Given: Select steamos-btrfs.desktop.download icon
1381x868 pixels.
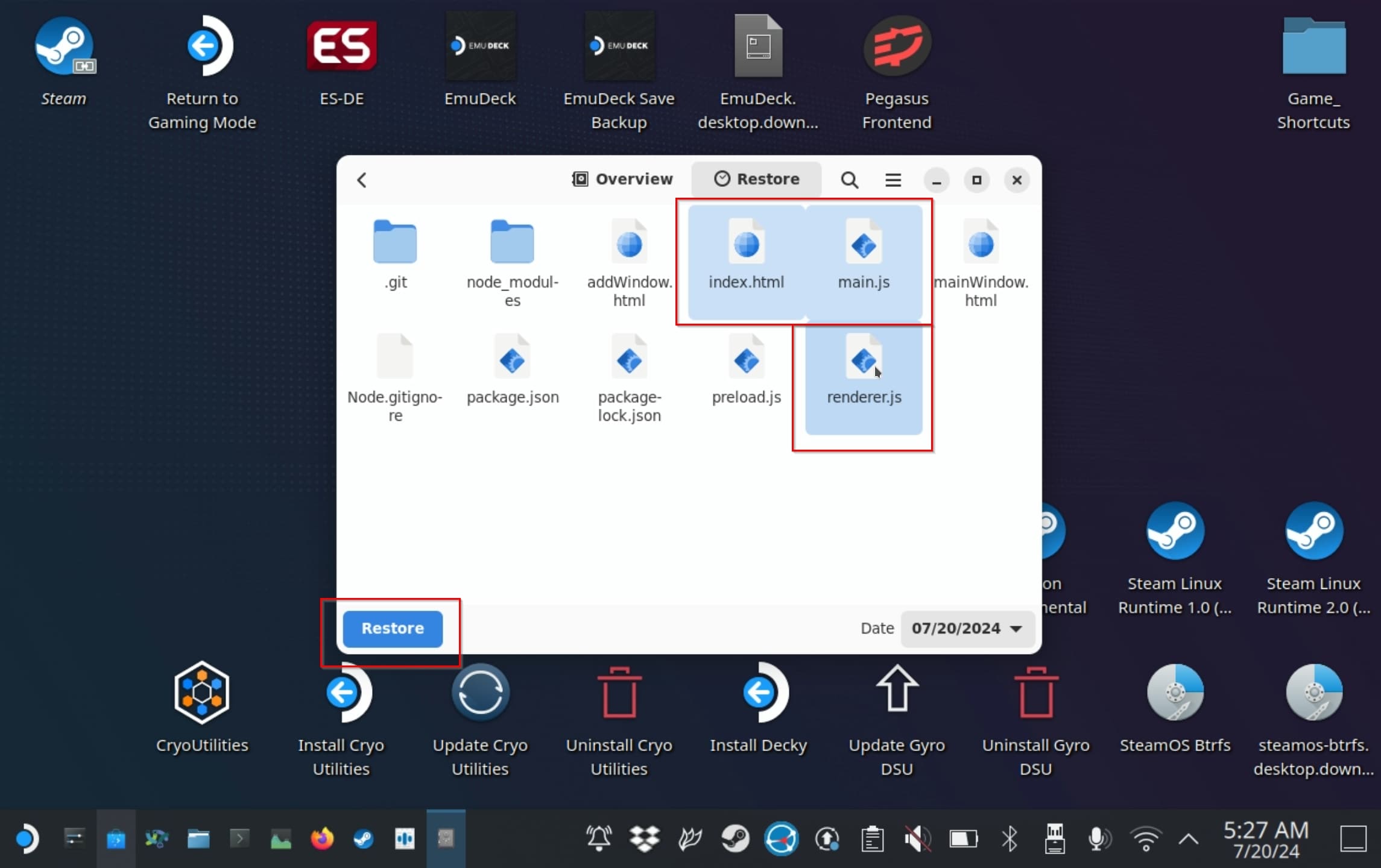Looking at the screenshot, I should 1313,720.
